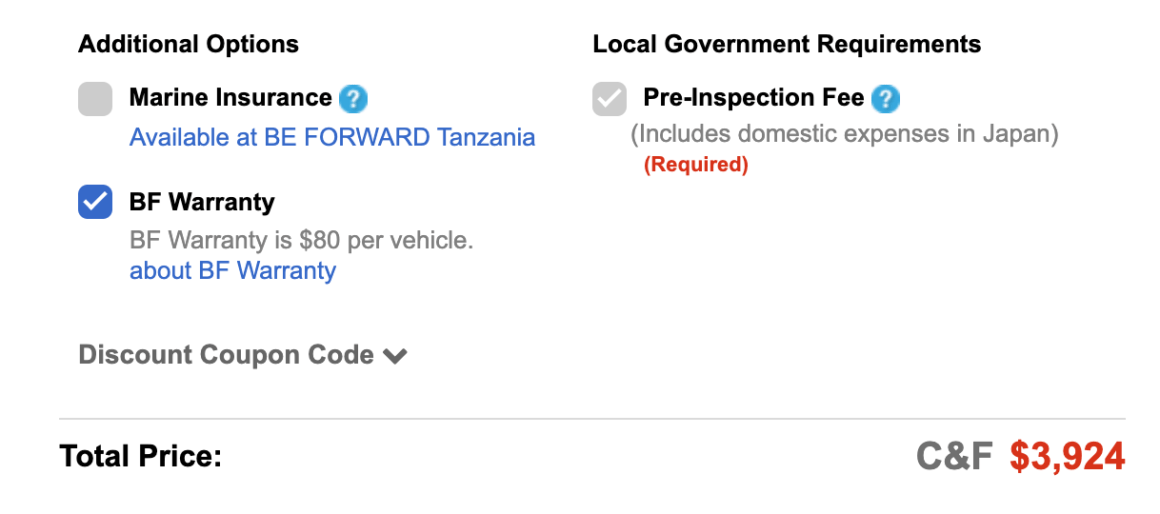Uncheck the BF Warranty checkbox
1160x514 pixels.
96,202
